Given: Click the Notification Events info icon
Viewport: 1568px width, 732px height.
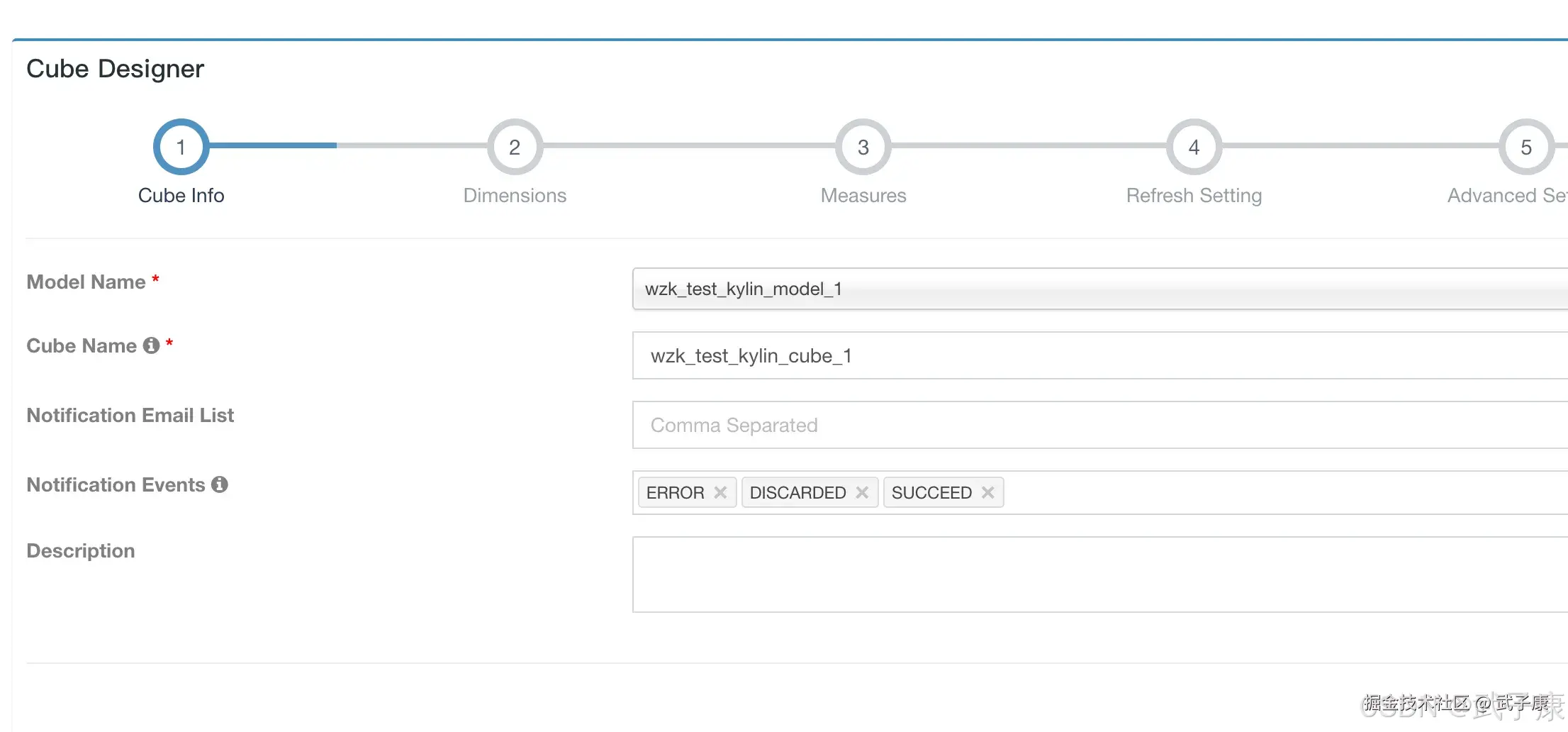Looking at the screenshot, I should pyautogui.click(x=220, y=484).
